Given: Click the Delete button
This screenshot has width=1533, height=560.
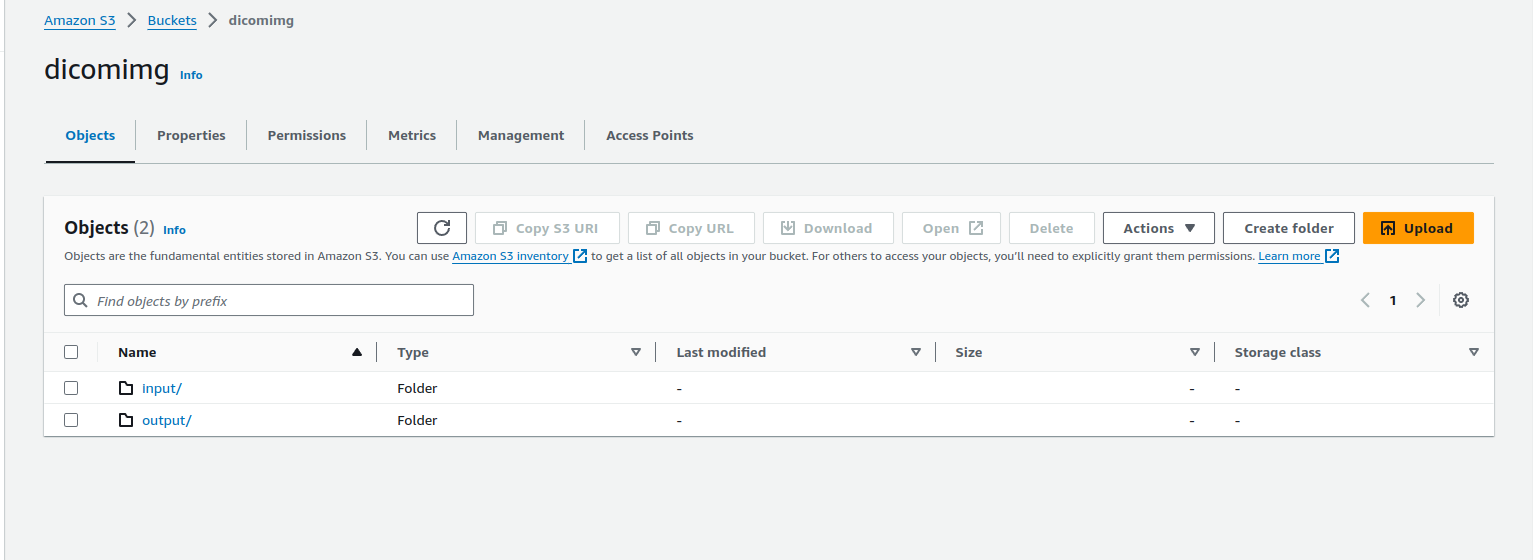Looking at the screenshot, I should coord(1052,228).
